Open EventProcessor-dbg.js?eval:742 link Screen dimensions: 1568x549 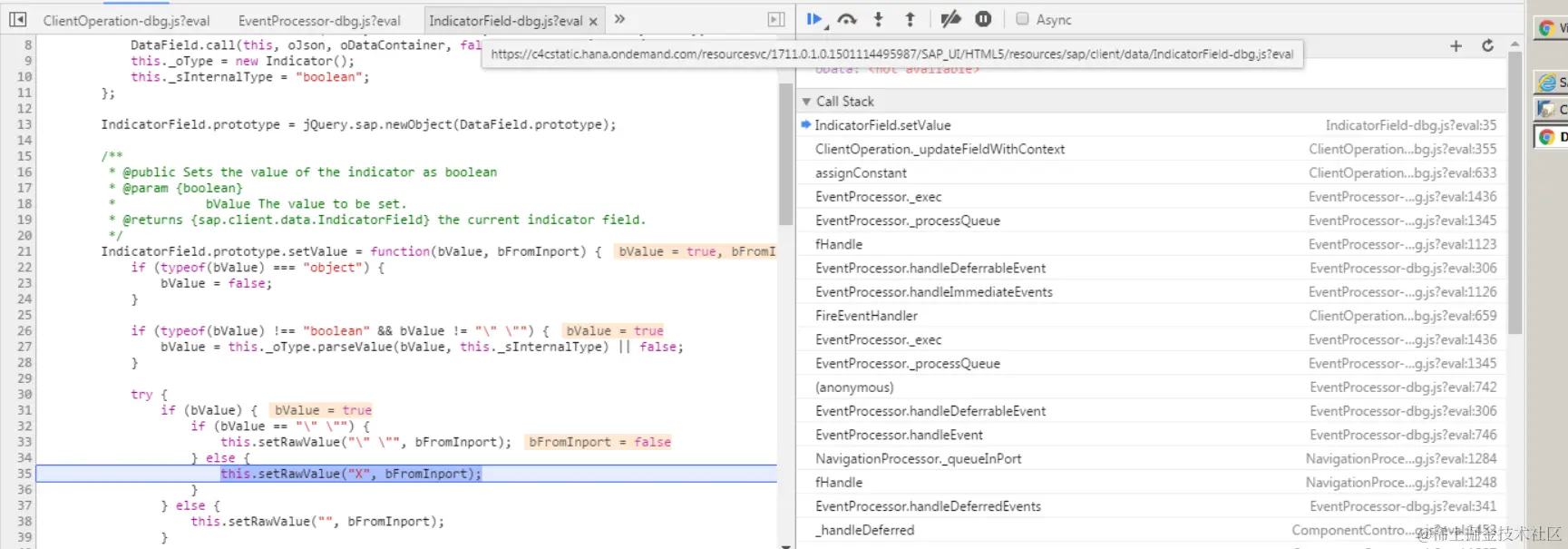1403,387
